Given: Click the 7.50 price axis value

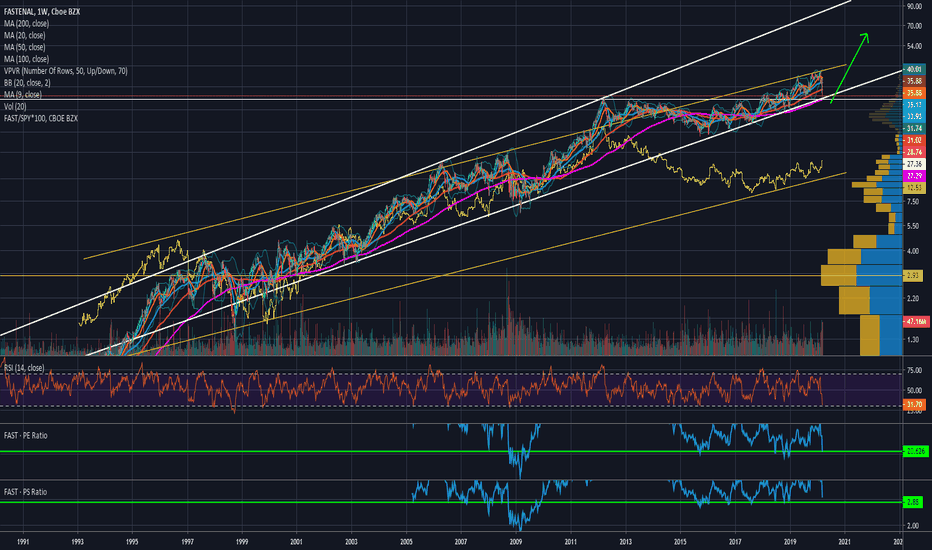Looking at the screenshot, I should pyautogui.click(x=913, y=202).
